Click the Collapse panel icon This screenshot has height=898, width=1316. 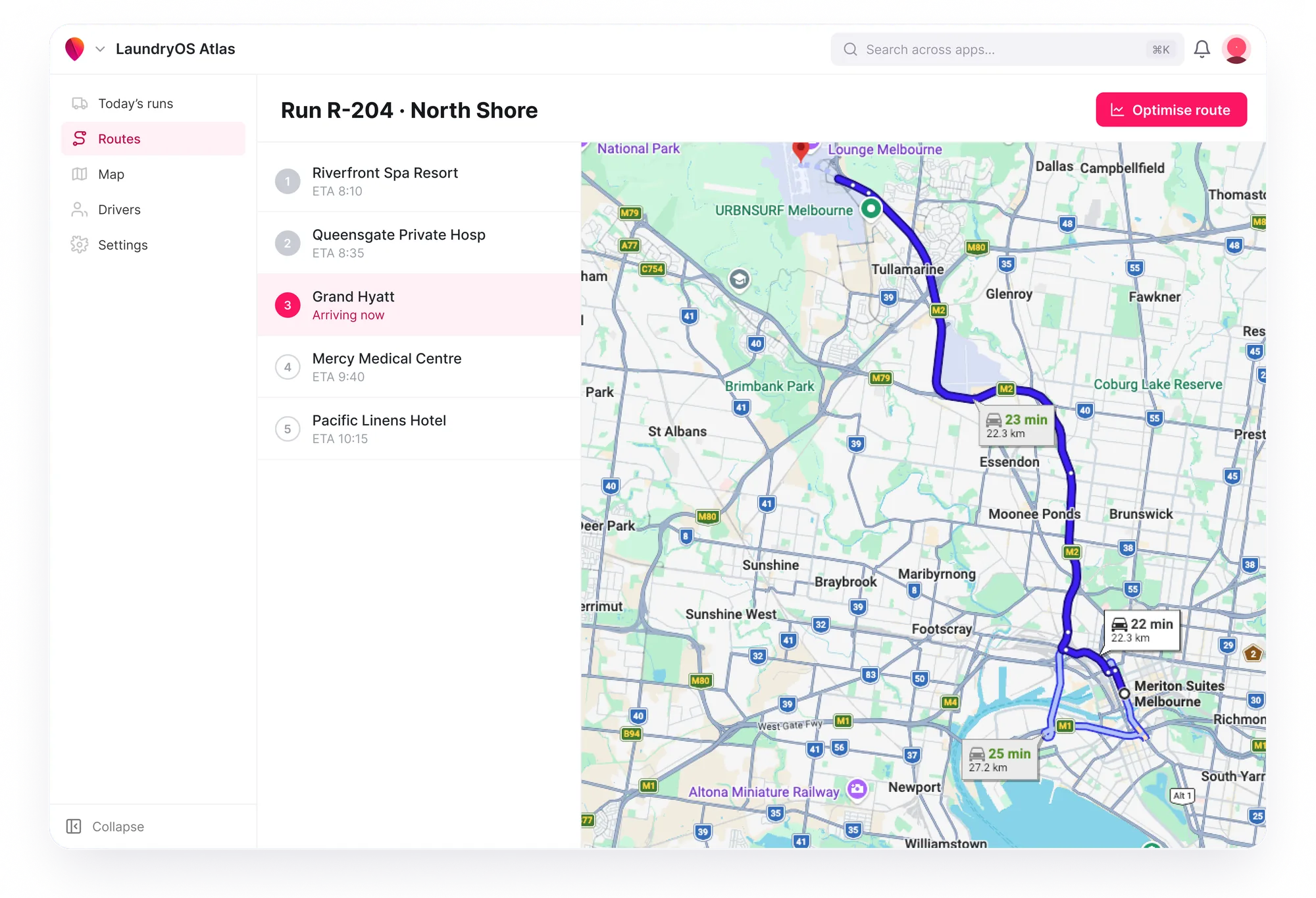pyautogui.click(x=74, y=826)
